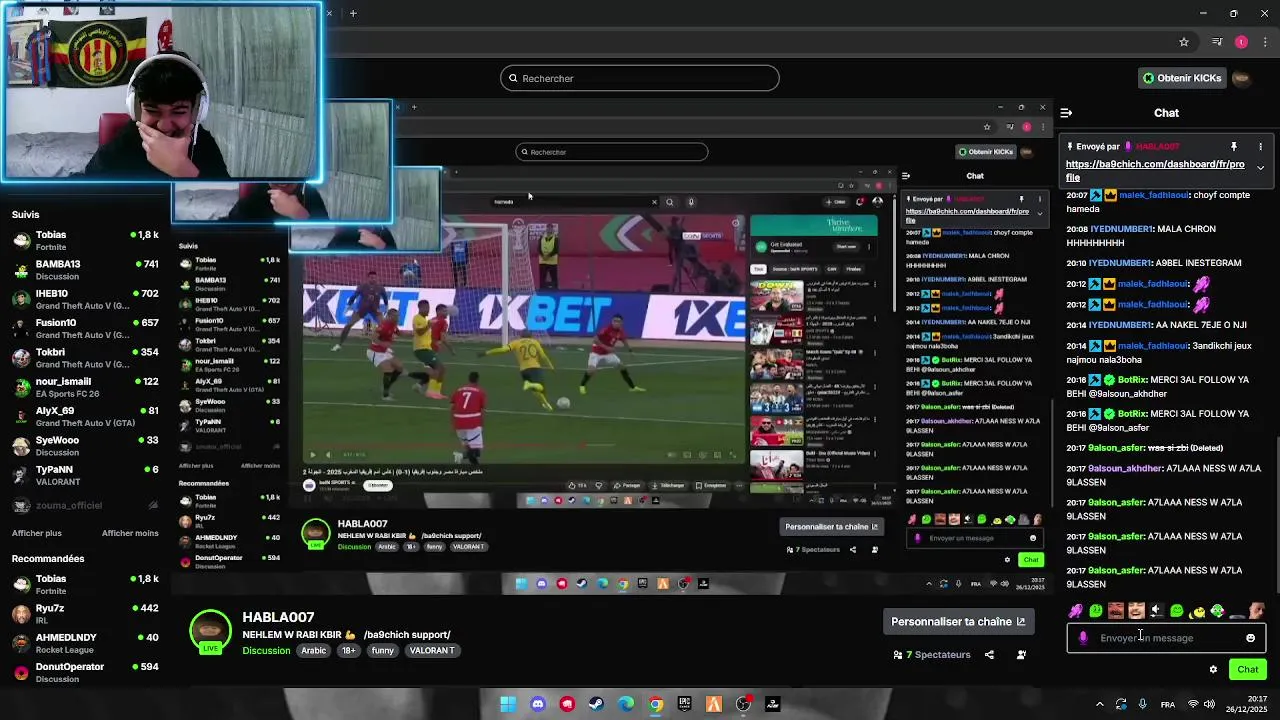Screen dimensions: 1280x720
Task: Focus the Rechercher search field
Action: click(640, 78)
